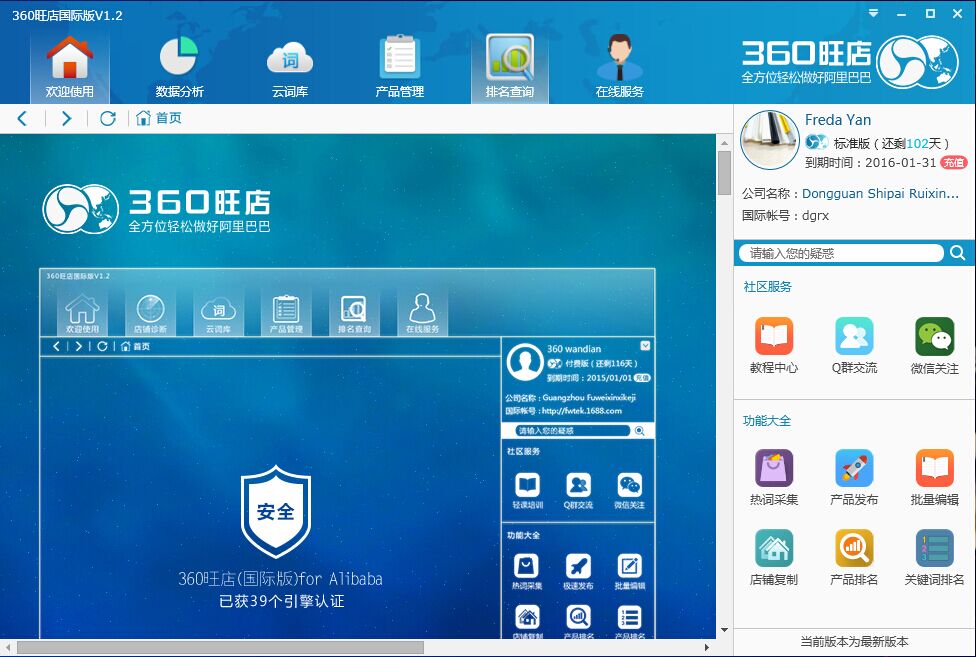
Task: Click the 请输入您的疑惑 search field
Action: (x=841, y=253)
